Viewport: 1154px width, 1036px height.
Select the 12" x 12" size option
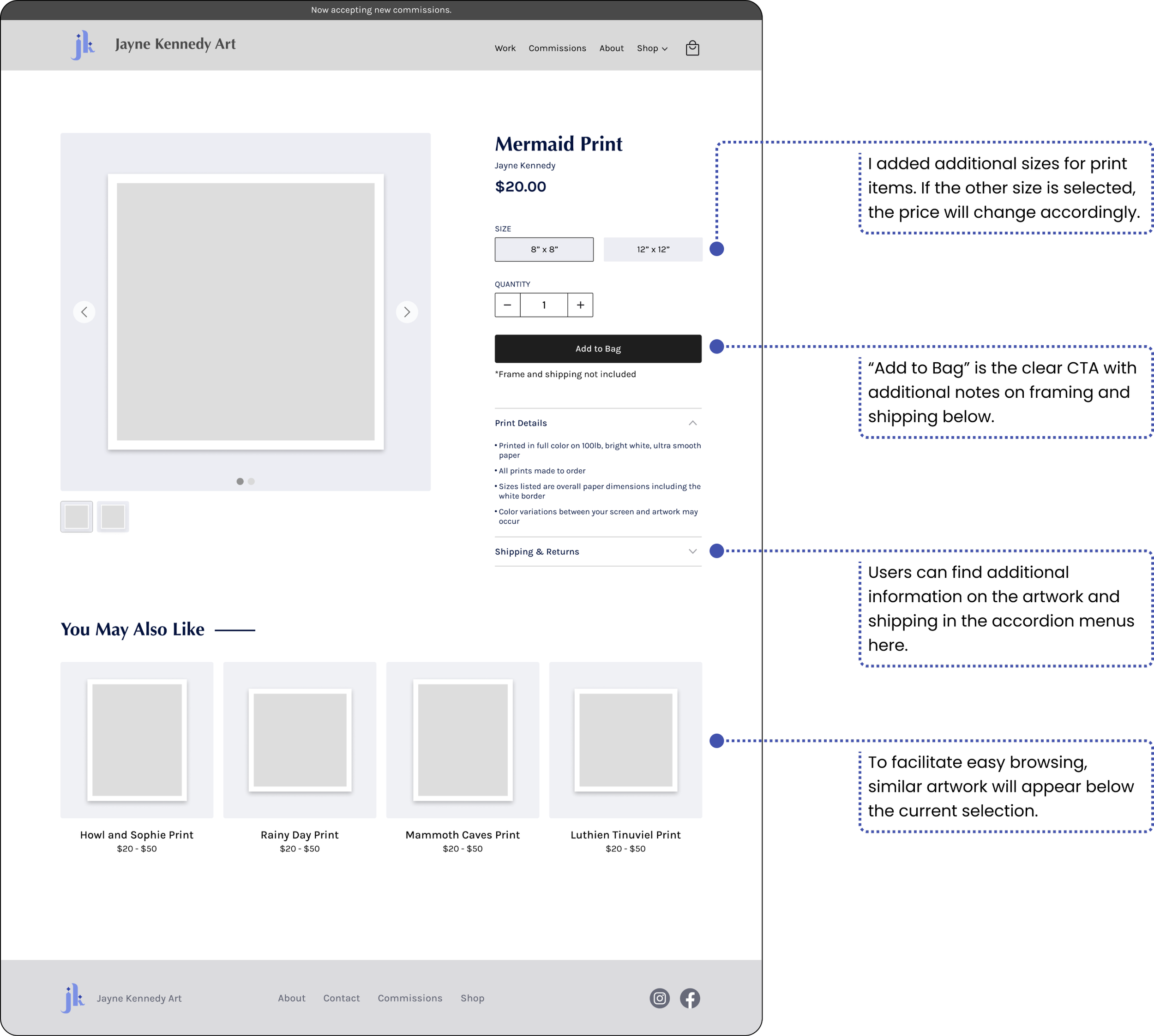(x=652, y=249)
